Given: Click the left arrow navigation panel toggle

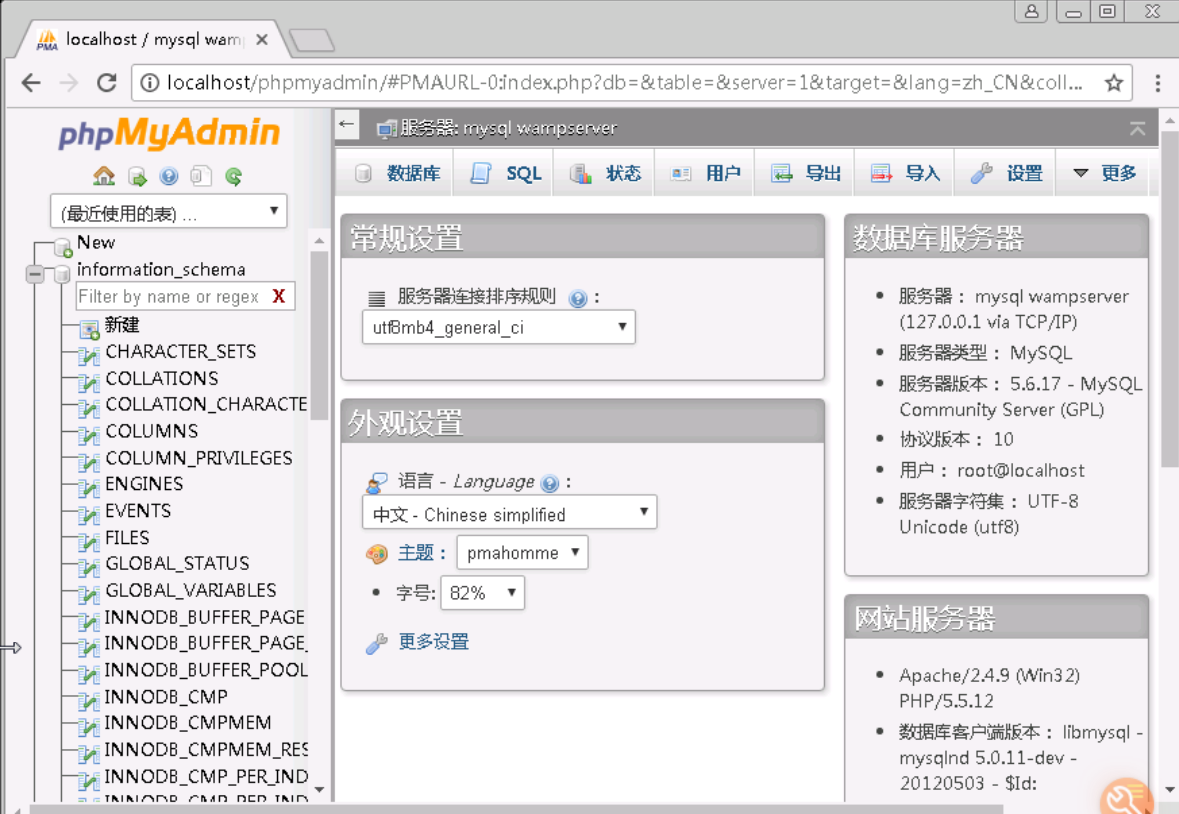Looking at the screenshot, I should click(x=347, y=124).
